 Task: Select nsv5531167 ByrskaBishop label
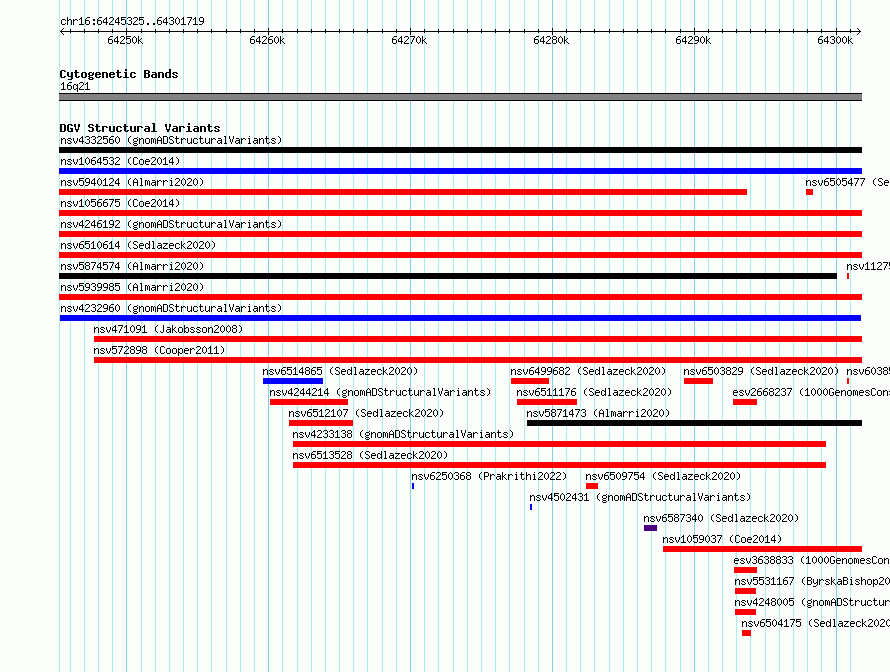point(812,581)
